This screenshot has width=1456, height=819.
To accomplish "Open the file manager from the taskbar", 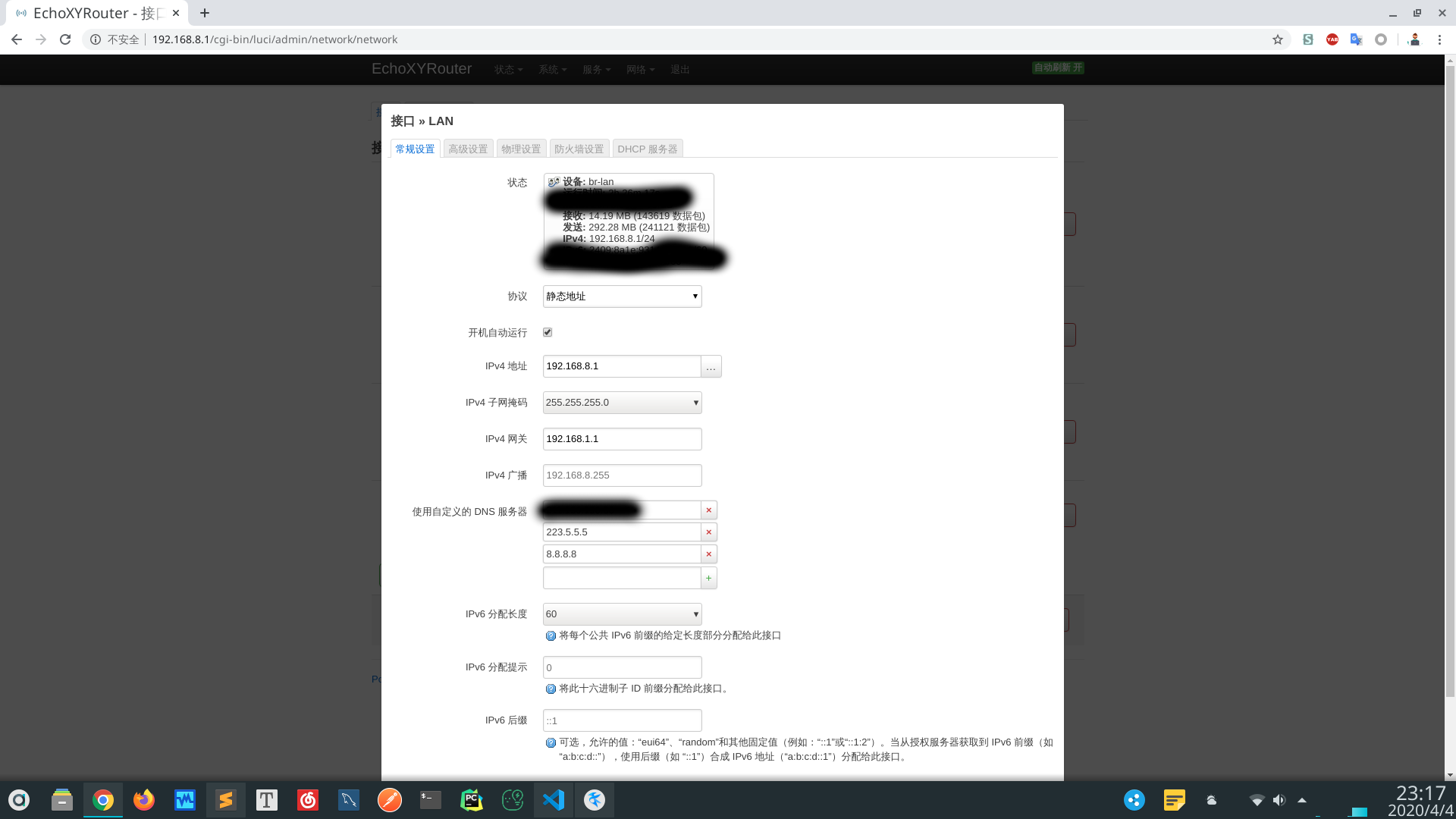I will [62, 800].
